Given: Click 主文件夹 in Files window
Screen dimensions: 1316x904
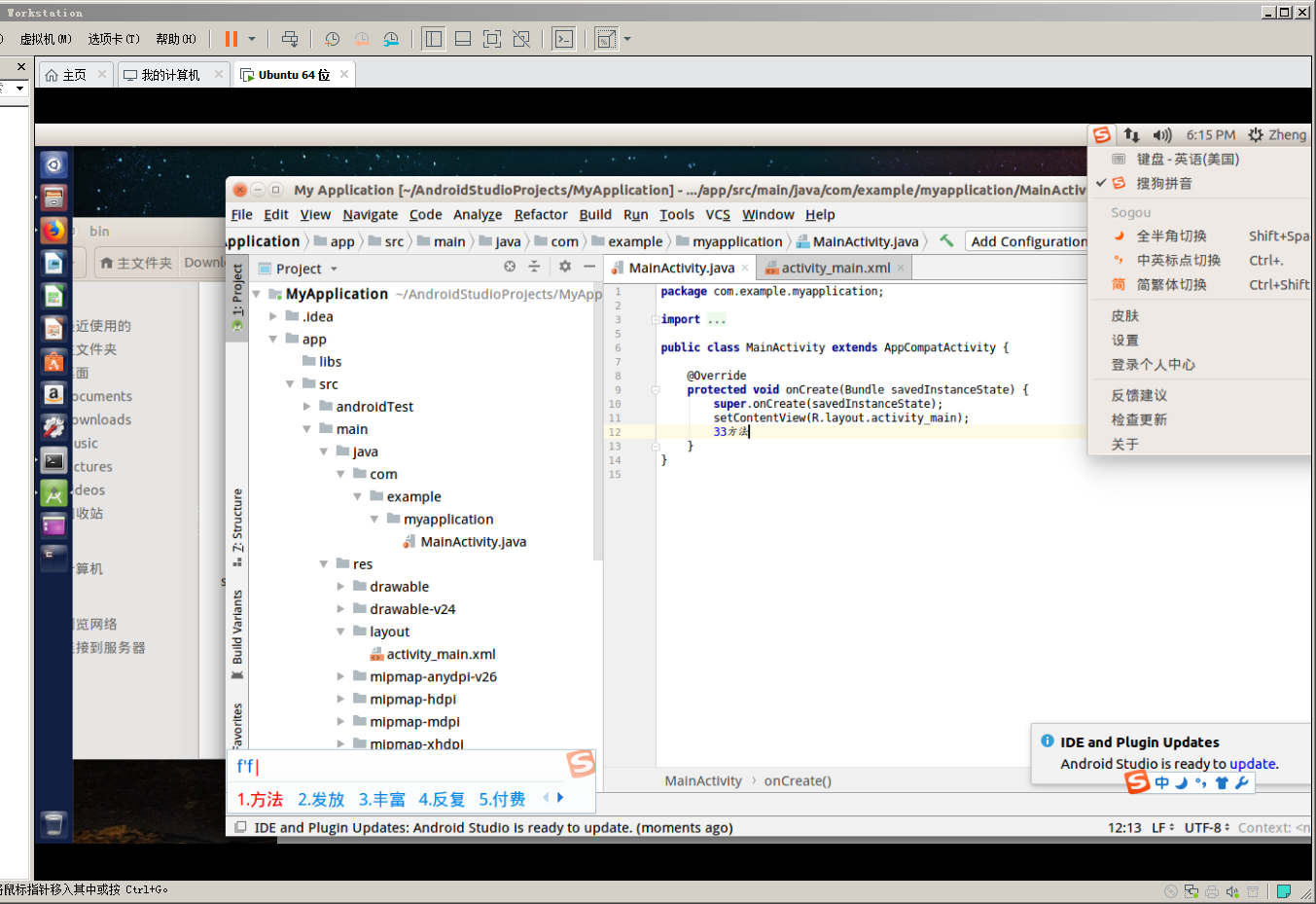Looking at the screenshot, I should coord(136,263).
